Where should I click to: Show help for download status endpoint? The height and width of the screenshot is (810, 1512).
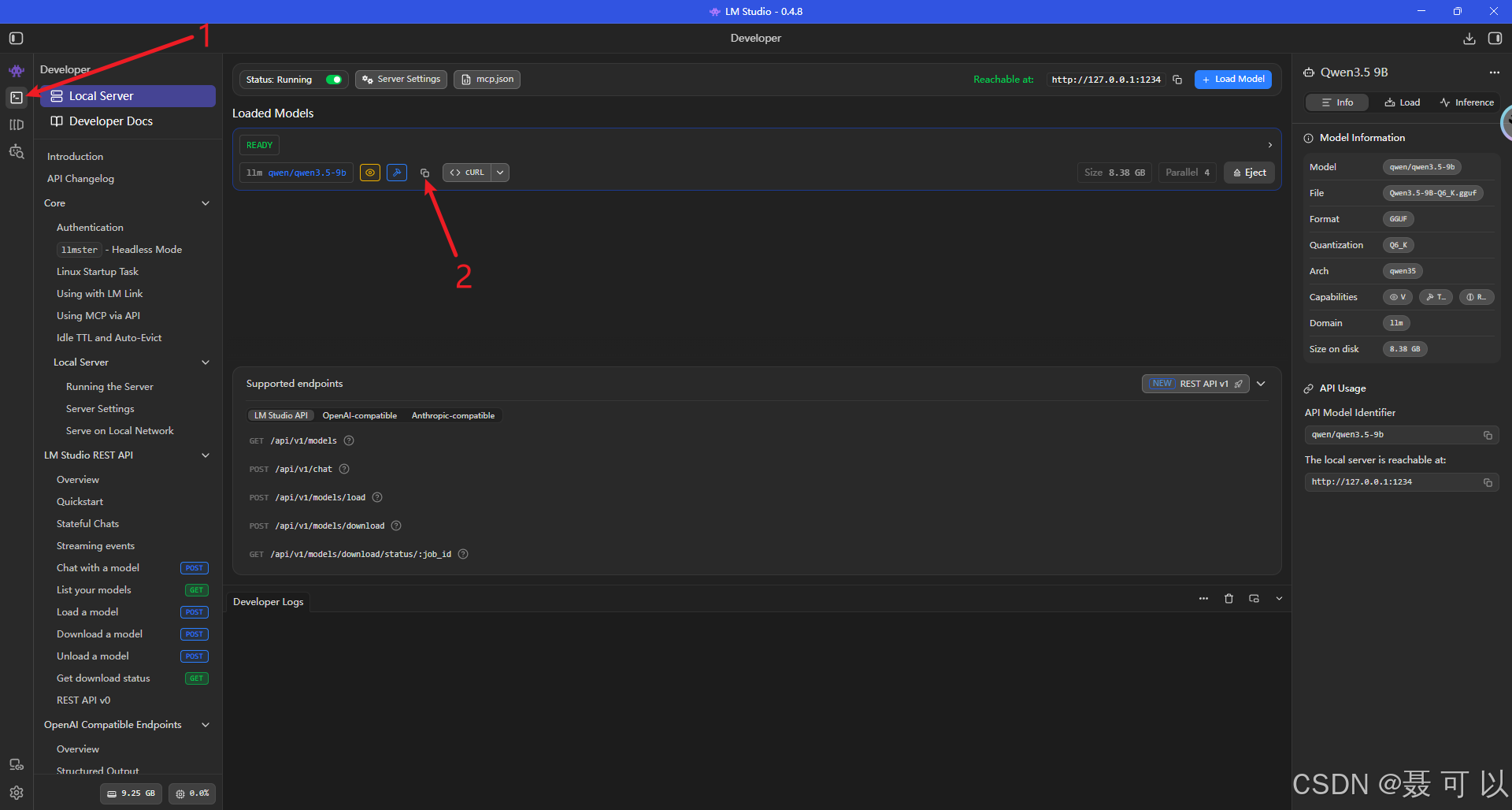[x=463, y=554]
